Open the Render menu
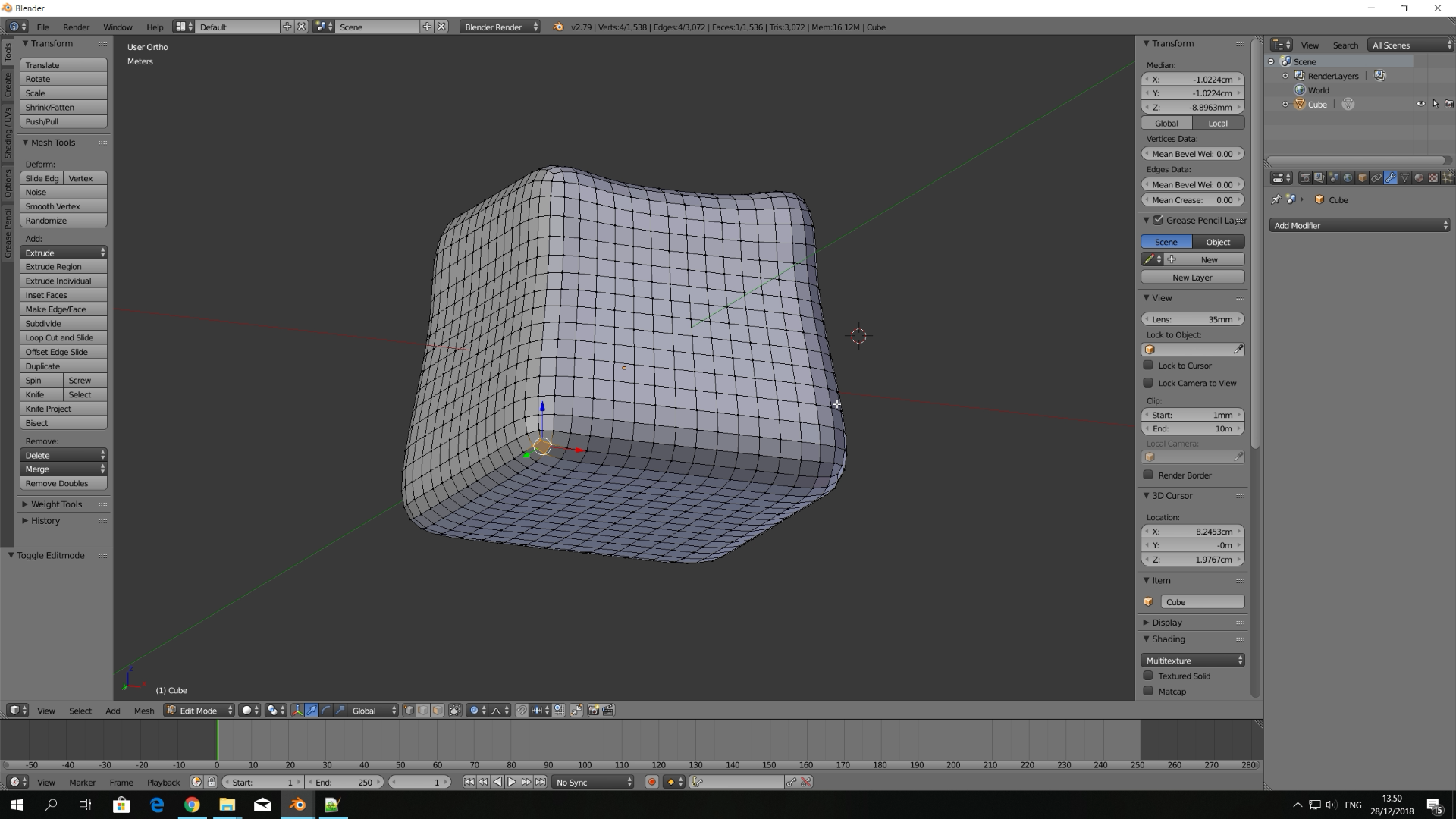The width and height of the screenshot is (1456, 819). 76,27
